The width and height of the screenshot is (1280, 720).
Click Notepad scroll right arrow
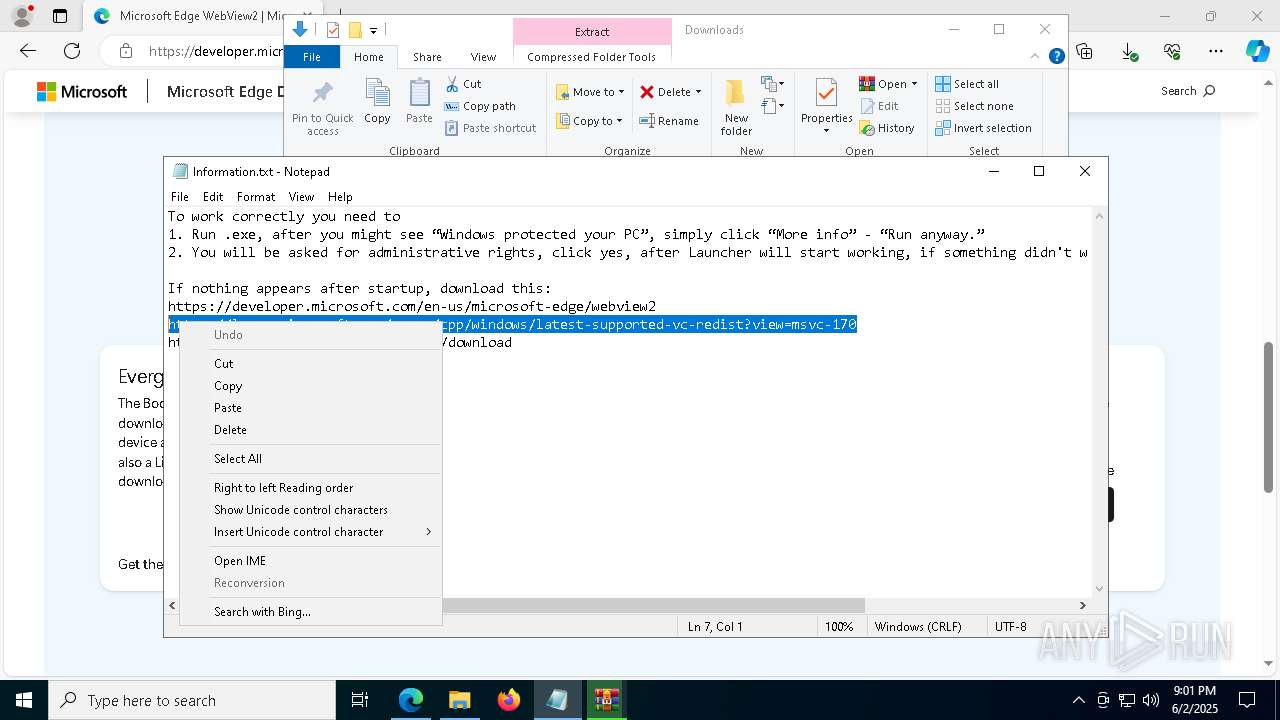(x=1082, y=605)
